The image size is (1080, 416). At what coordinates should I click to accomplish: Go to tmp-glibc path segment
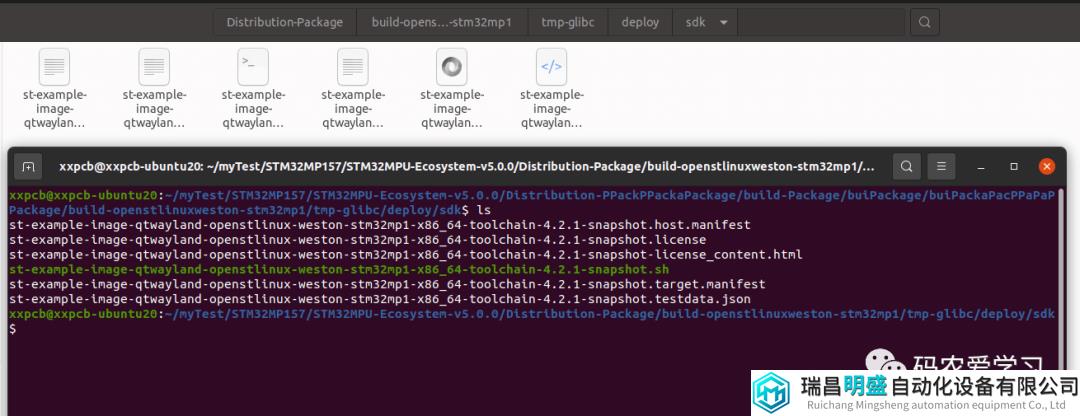pyautogui.click(x=568, y=22)
